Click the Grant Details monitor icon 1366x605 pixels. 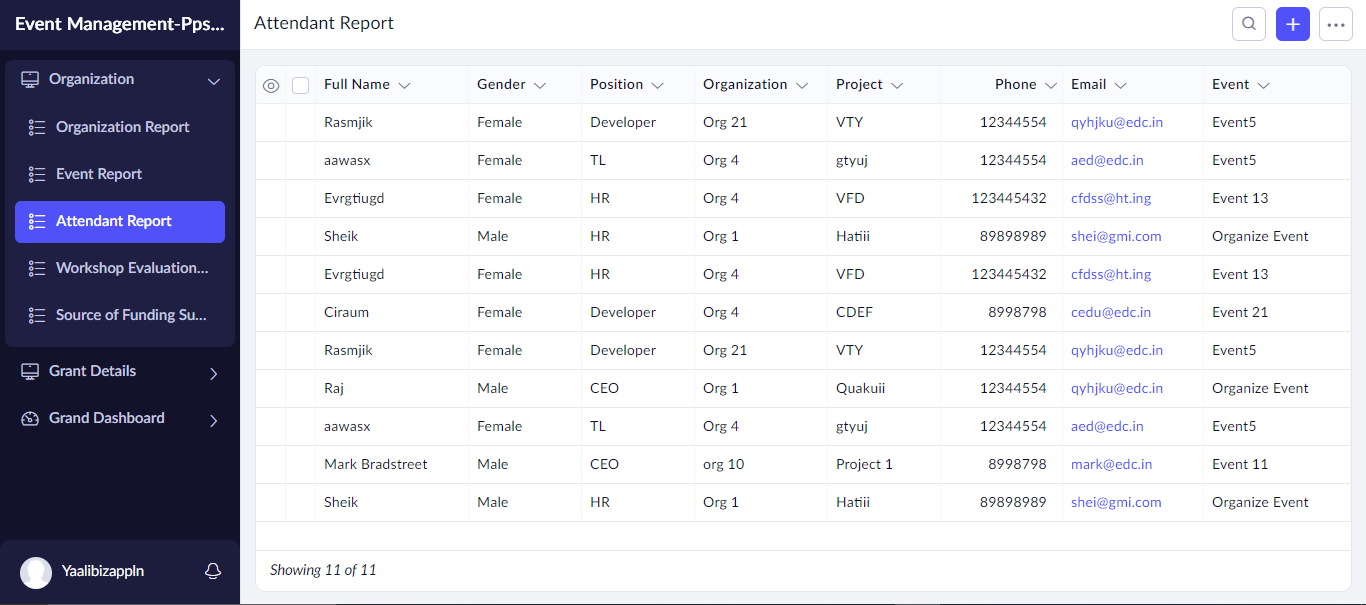point(30,372)
